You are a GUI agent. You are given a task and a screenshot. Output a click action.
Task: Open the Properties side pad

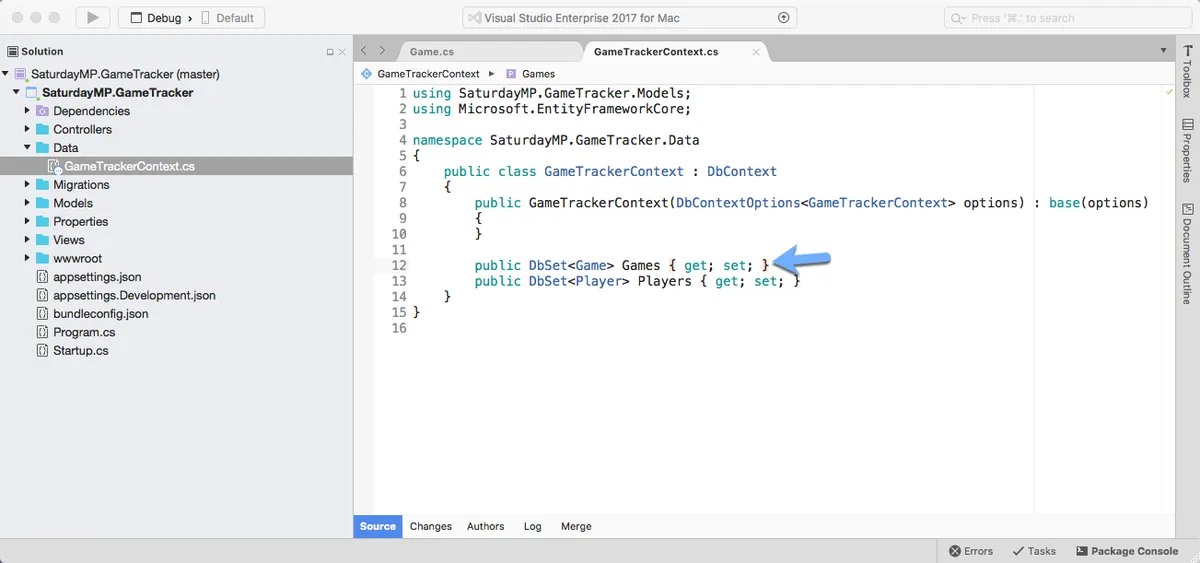(x=1188, y=150)
